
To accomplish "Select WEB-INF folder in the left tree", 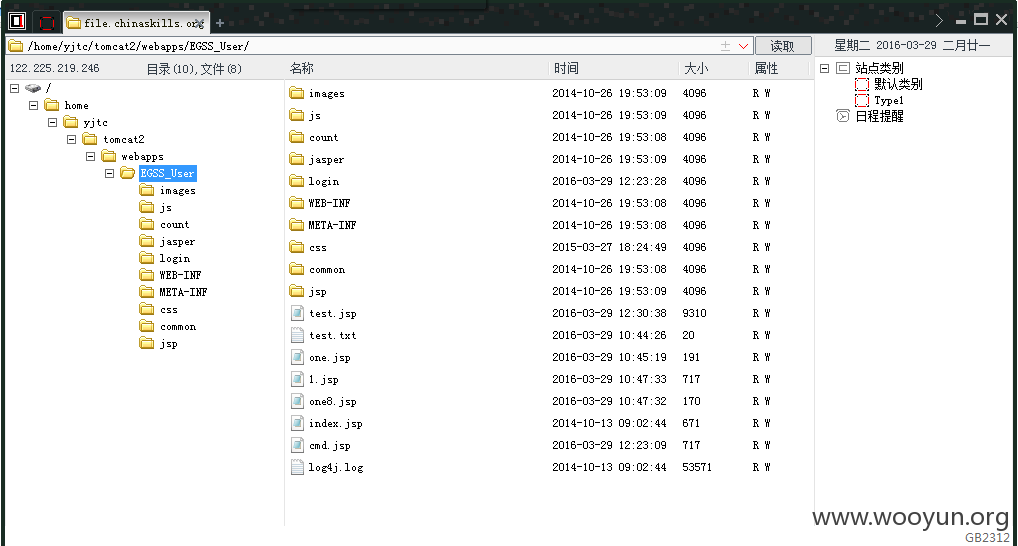I will click(x=180, y=275).
